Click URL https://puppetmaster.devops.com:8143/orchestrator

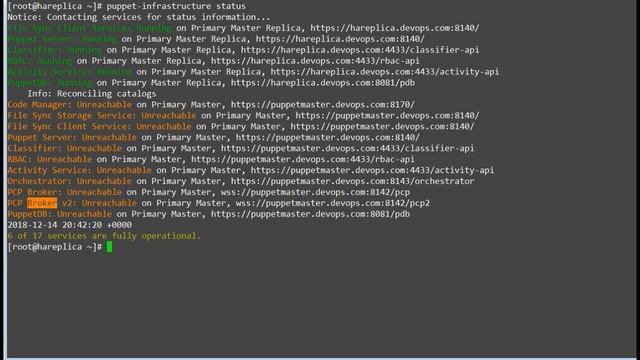(x=352, y=181)
